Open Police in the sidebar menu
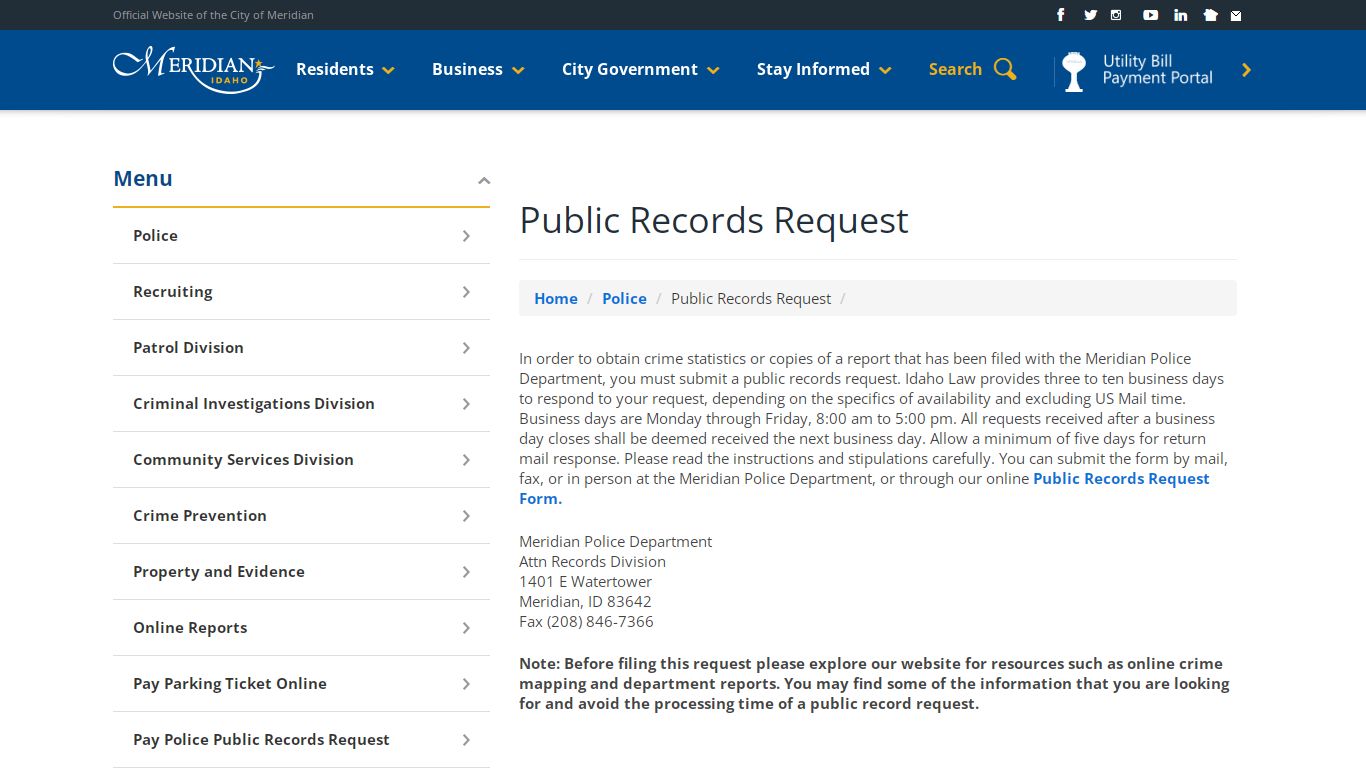This screenshot has height=768, width=1366. (x=301, y=236)
